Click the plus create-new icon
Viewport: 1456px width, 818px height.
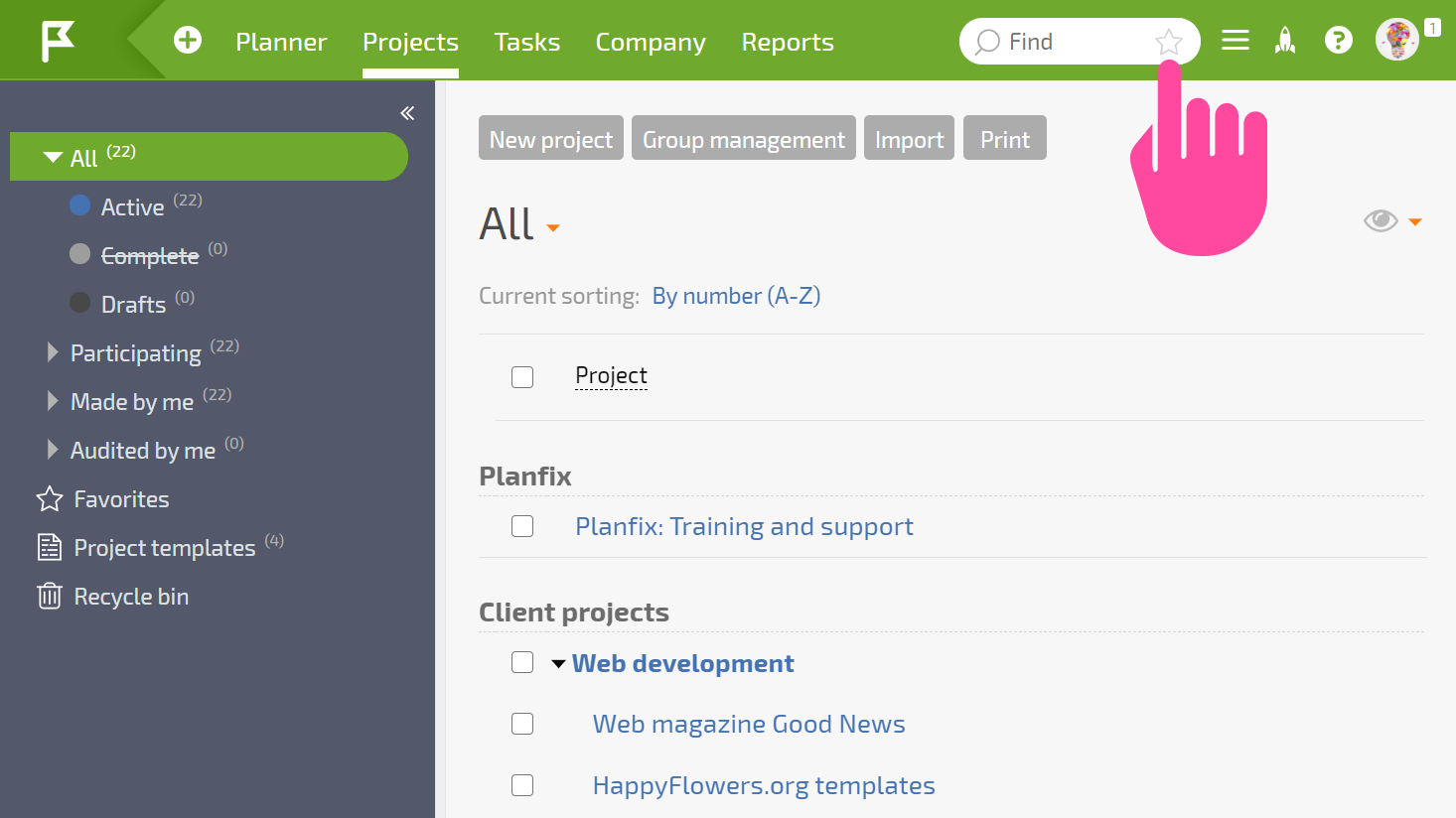tap(188, 41)
